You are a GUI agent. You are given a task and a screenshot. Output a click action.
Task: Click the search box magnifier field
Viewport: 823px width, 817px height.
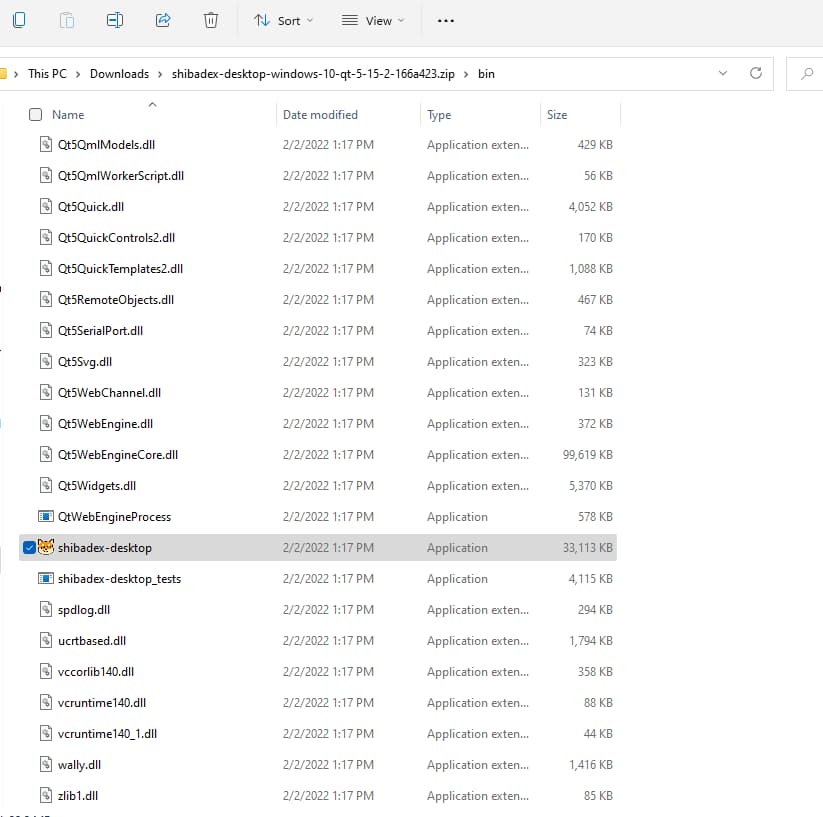coord(807,73)
